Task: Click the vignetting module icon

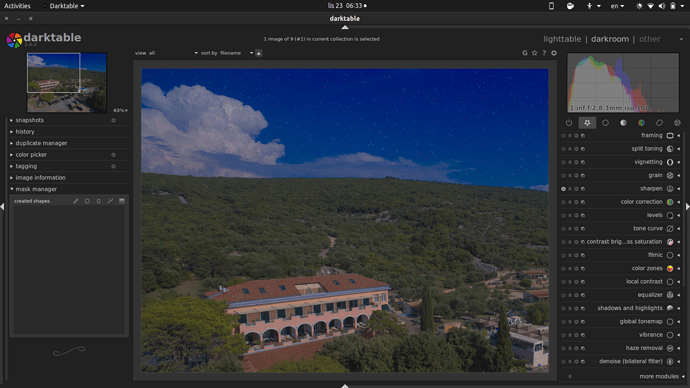Action: tap(670, 162)
